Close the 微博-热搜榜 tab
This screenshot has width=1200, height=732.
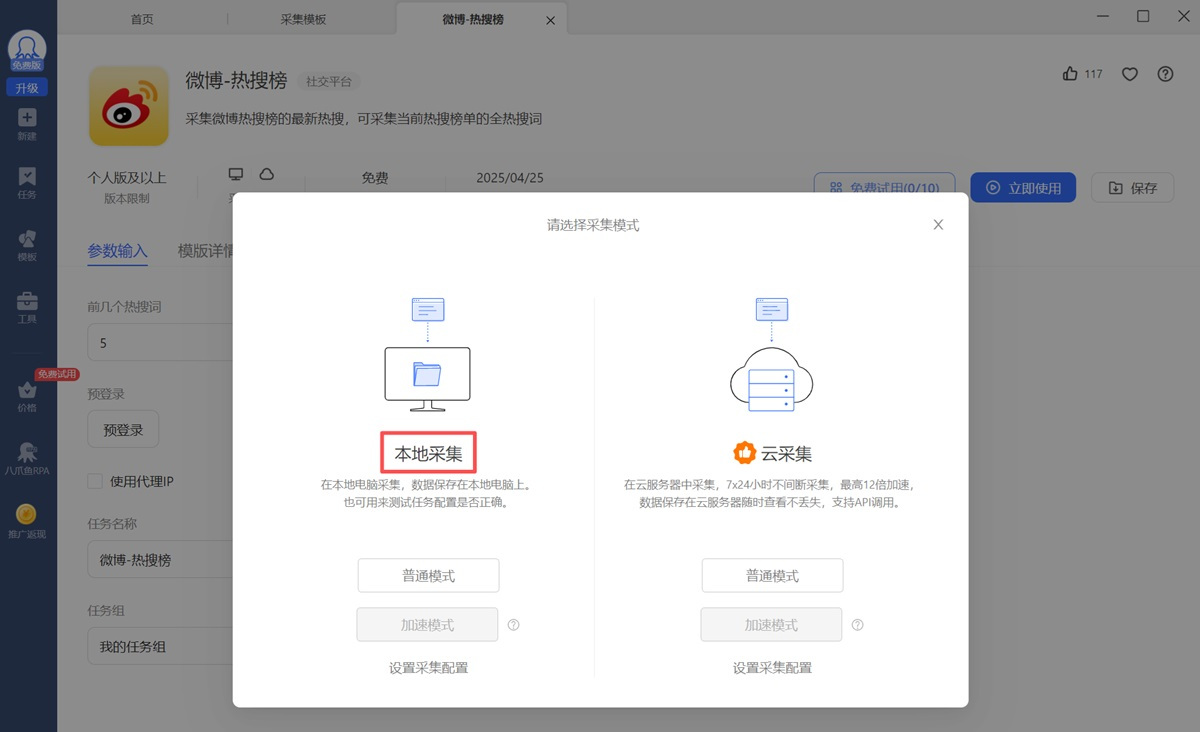(550, 20)
